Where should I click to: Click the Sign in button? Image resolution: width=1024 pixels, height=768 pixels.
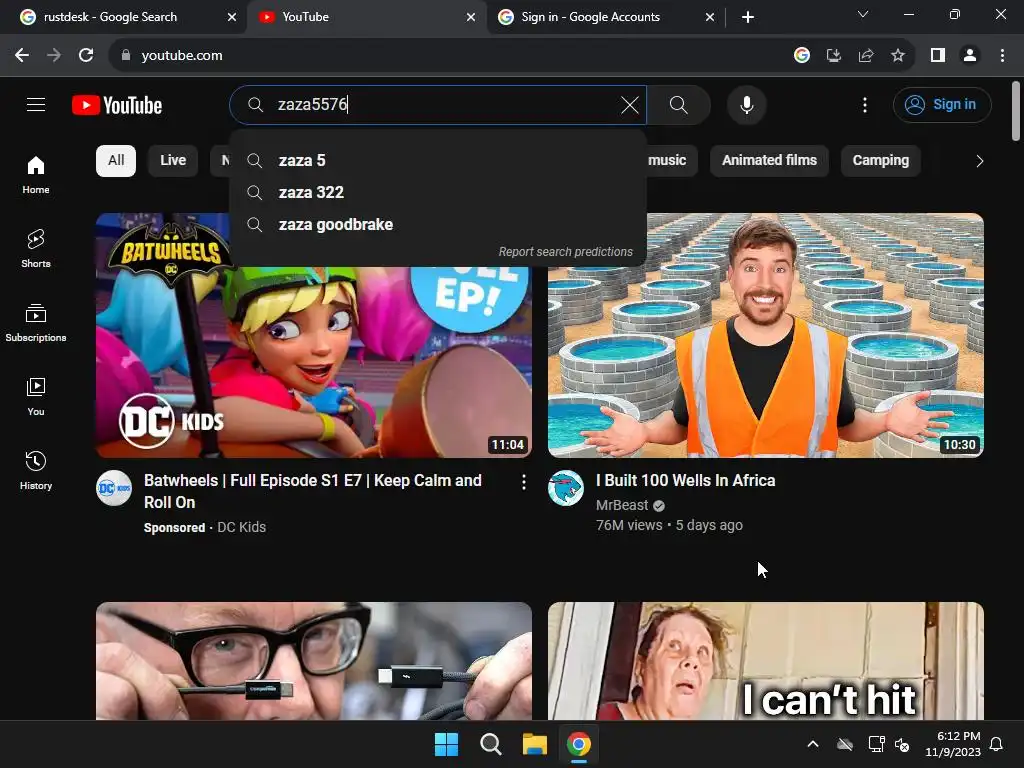pyautogui.click(x=942, y=104)
